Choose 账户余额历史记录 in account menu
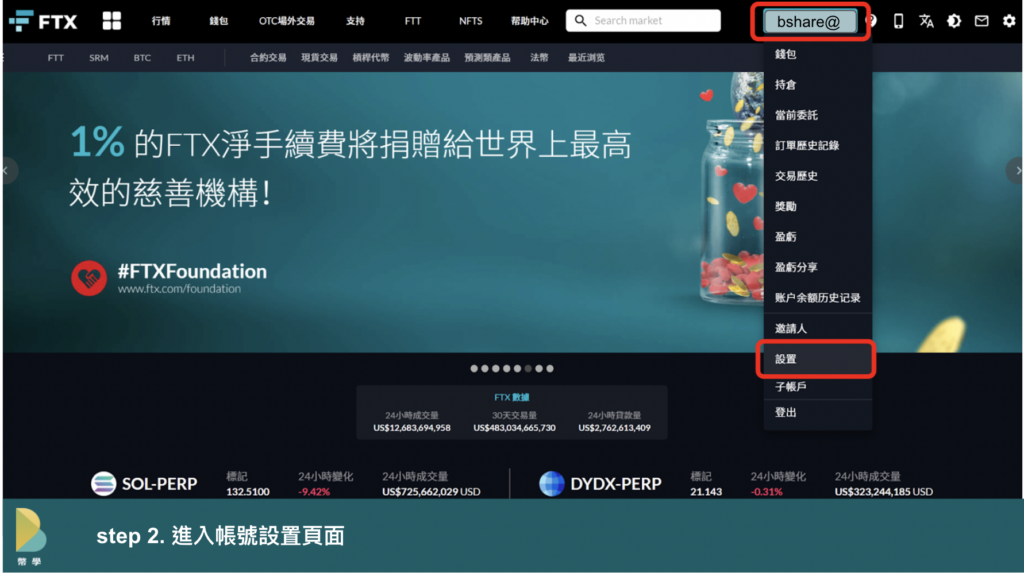 818,298
